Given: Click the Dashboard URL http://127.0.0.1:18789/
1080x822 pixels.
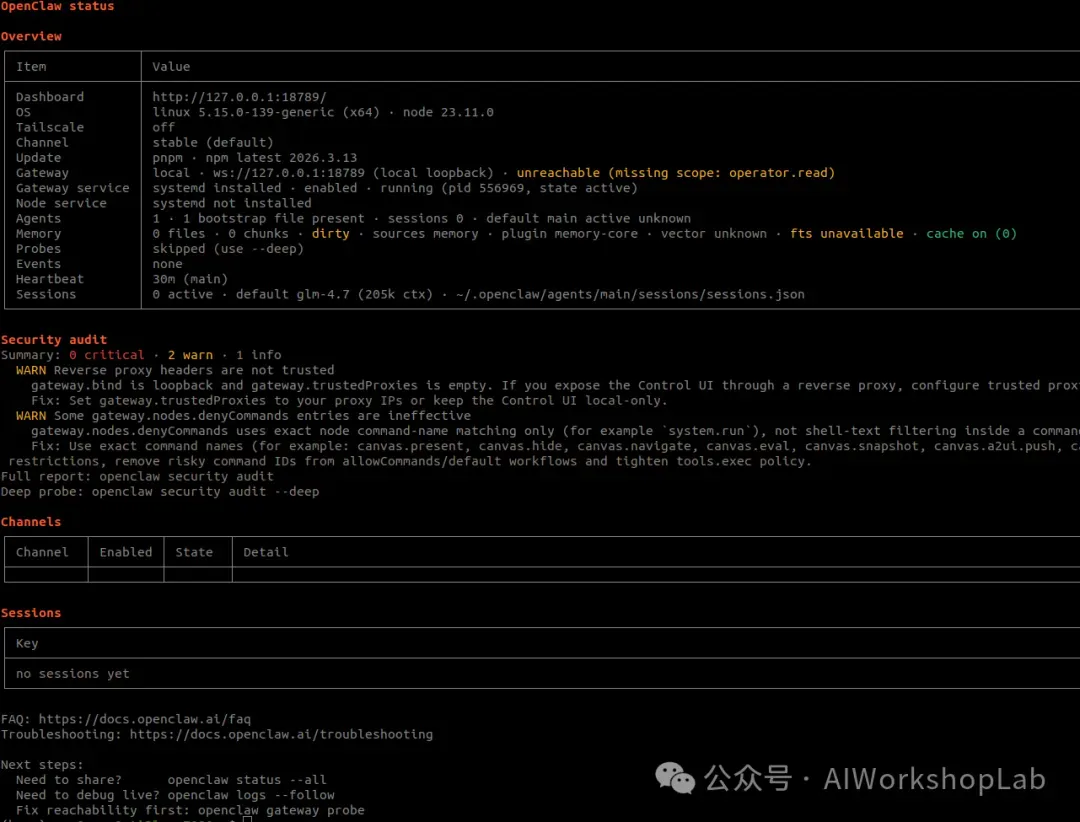Looking at the screenshot, I should 239,97.
